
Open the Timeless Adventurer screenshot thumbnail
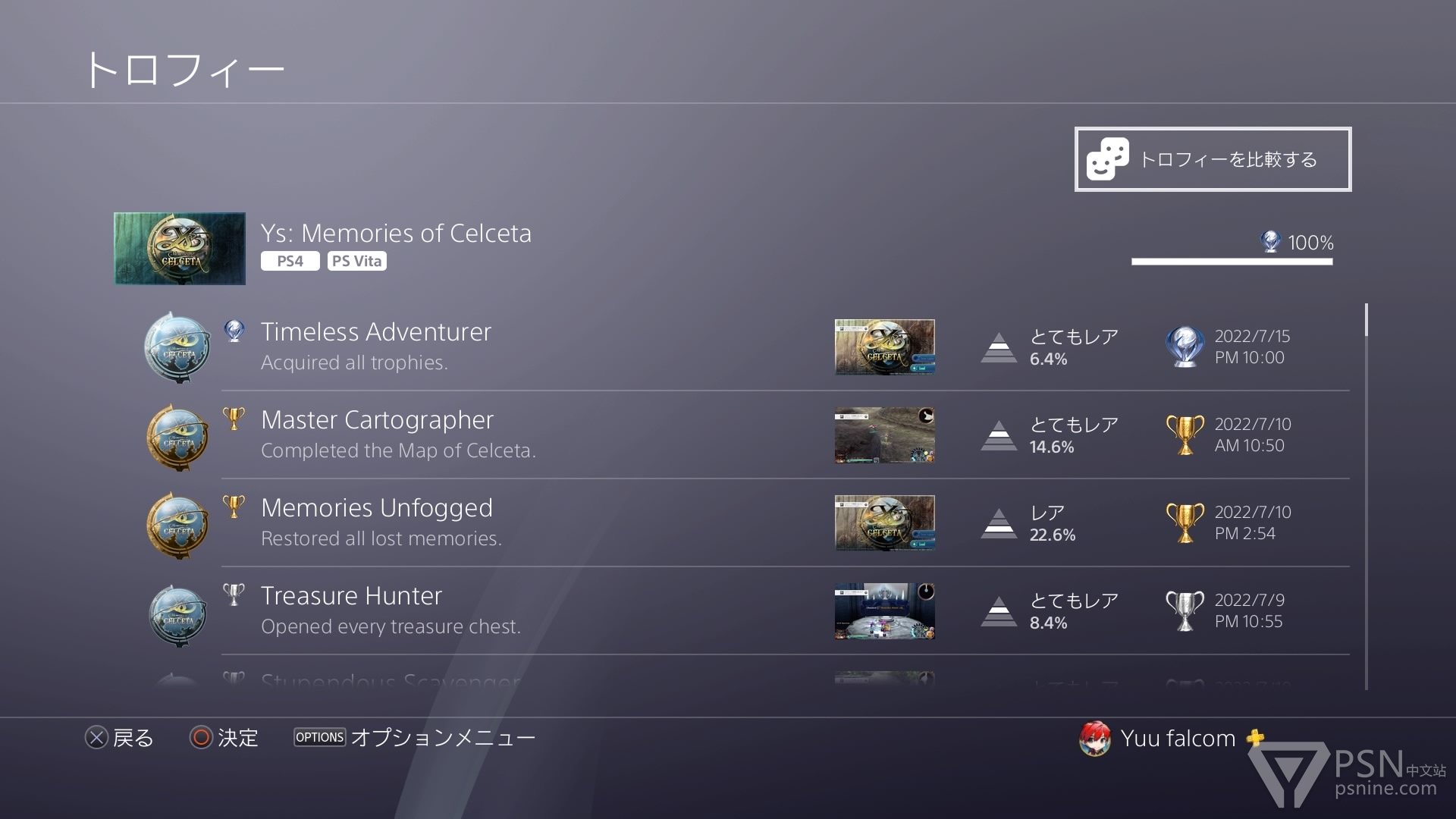(x=884, y=347)
